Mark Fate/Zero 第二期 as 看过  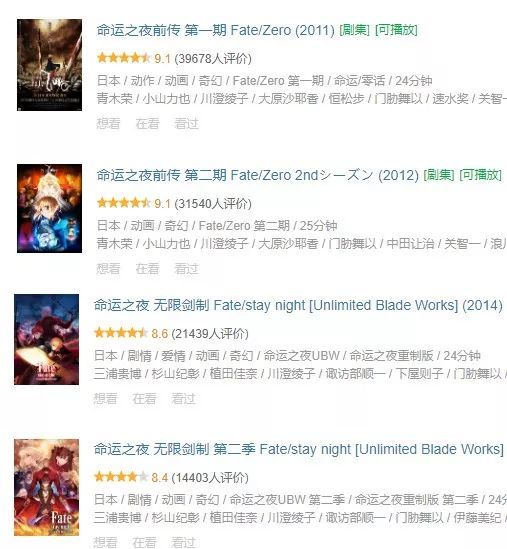pyautogui.click(x=186, y=269)
